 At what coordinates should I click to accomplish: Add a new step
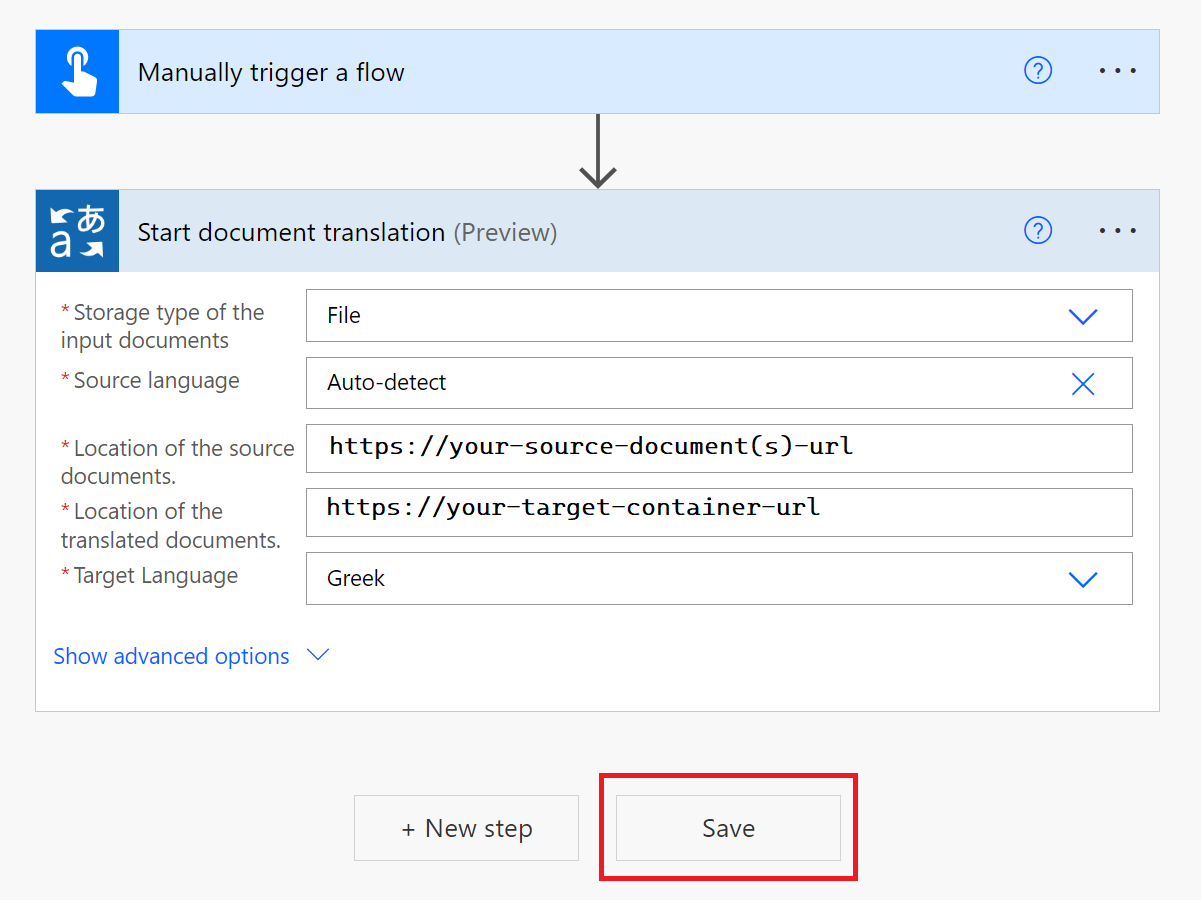point(466,827)
